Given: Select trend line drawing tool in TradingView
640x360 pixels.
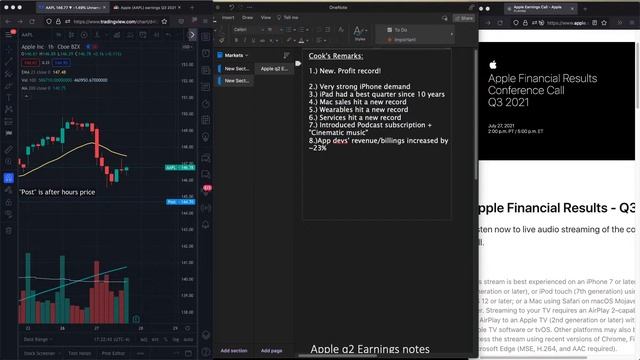Looking at the screenshot, I should [x=9, y=61].
